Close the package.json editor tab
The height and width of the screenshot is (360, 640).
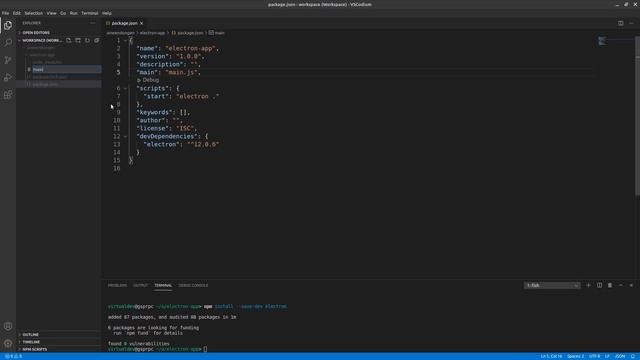pyautogui.click(x=142, y=23)
